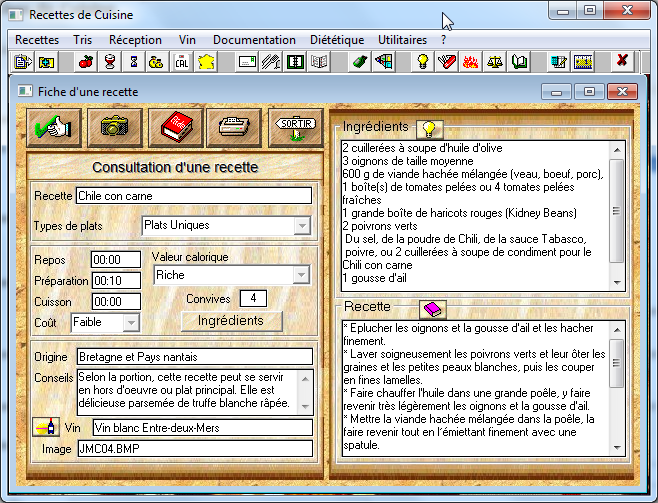This screenshot has width=658, height=503.
Task: Click the red cherries toolbar icon
Action: pyautogui.click(x=86, y=62)
